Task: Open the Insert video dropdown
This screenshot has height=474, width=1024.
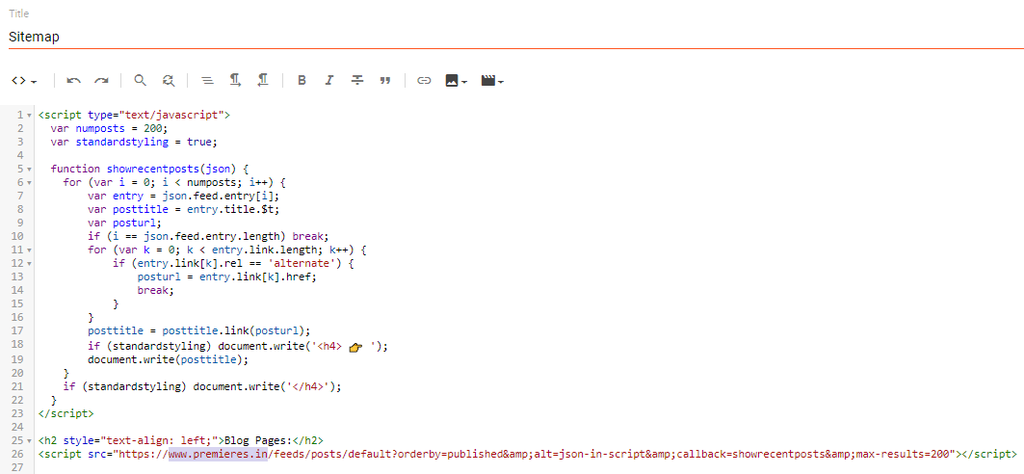Action: [x=492, y=81]
